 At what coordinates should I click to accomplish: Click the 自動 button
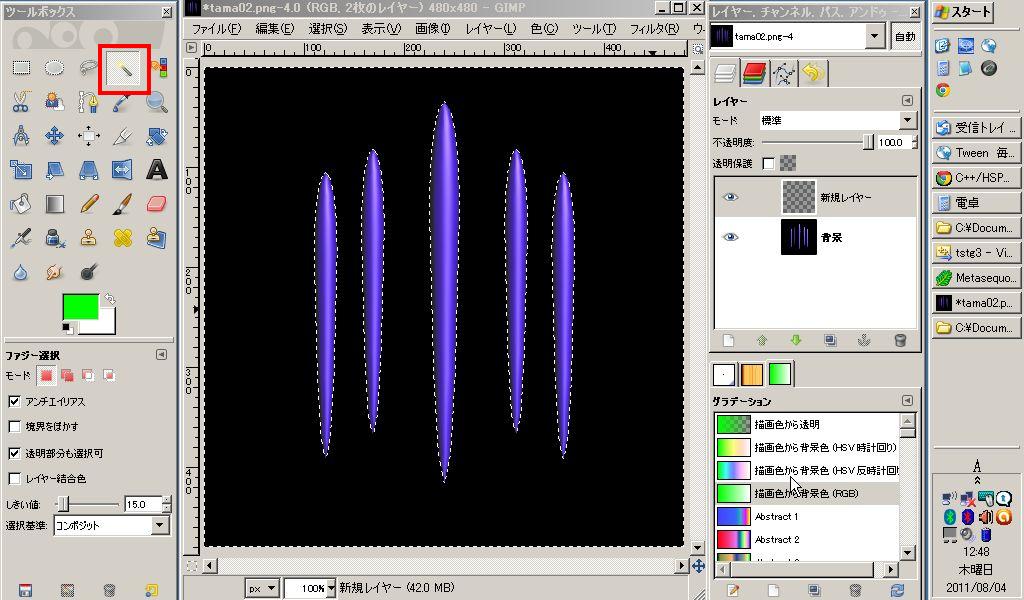905,37
